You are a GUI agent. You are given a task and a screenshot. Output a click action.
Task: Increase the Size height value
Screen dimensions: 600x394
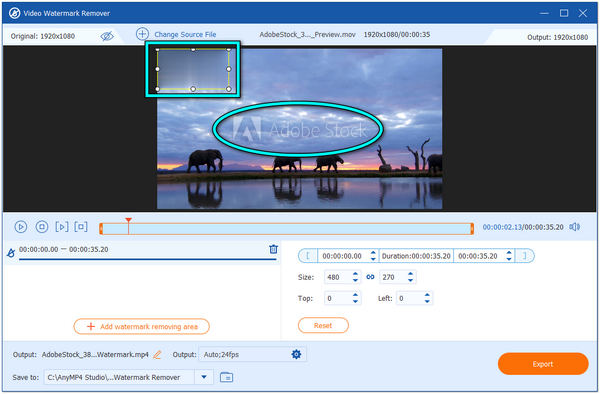pyautogui.click(x=411, y=274)
